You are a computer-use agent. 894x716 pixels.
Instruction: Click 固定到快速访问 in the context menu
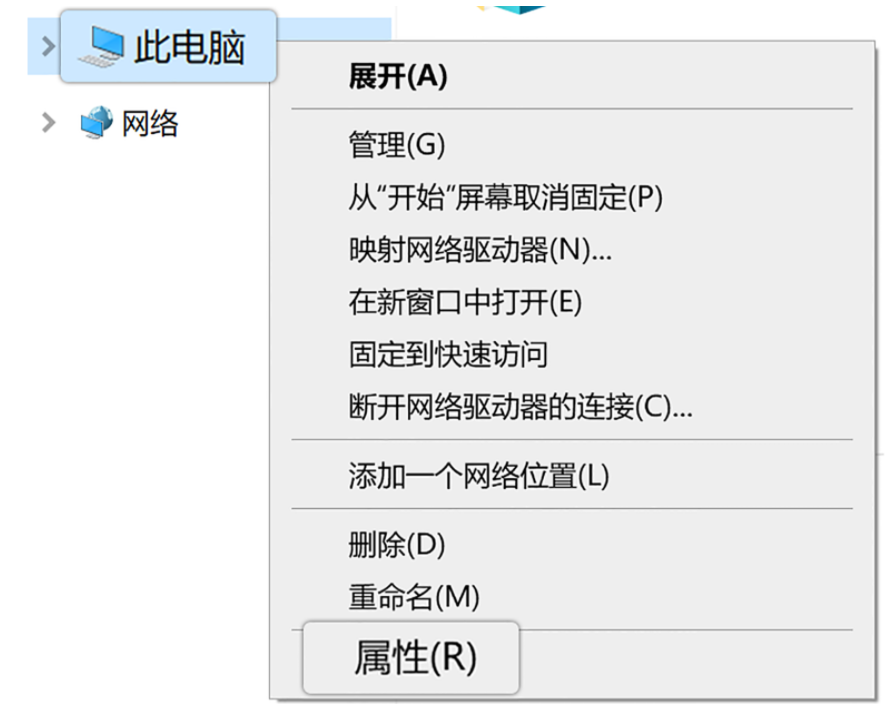[x=448, y=354]
